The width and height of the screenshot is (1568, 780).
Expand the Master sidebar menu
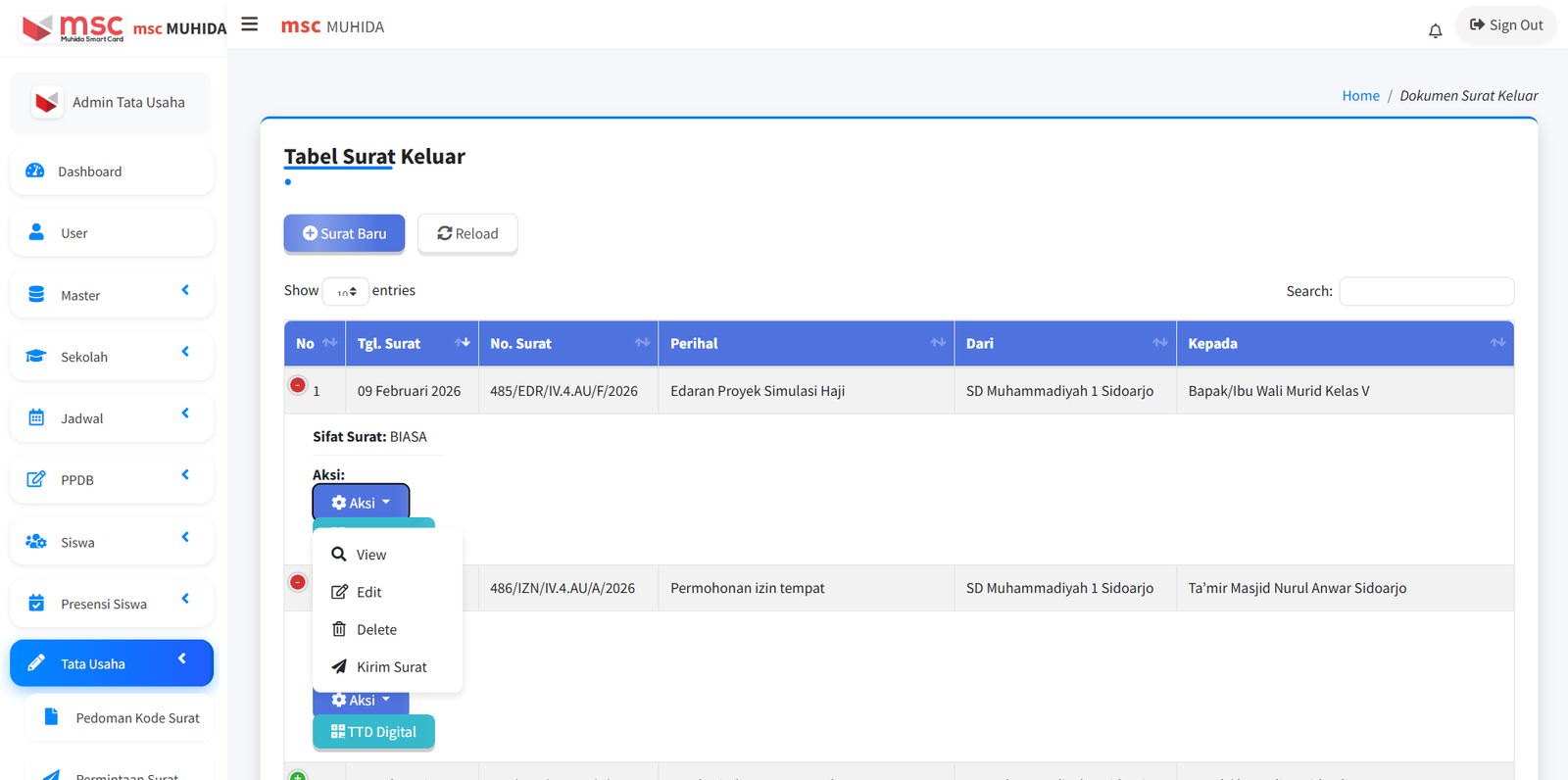[x=112, y=295]
